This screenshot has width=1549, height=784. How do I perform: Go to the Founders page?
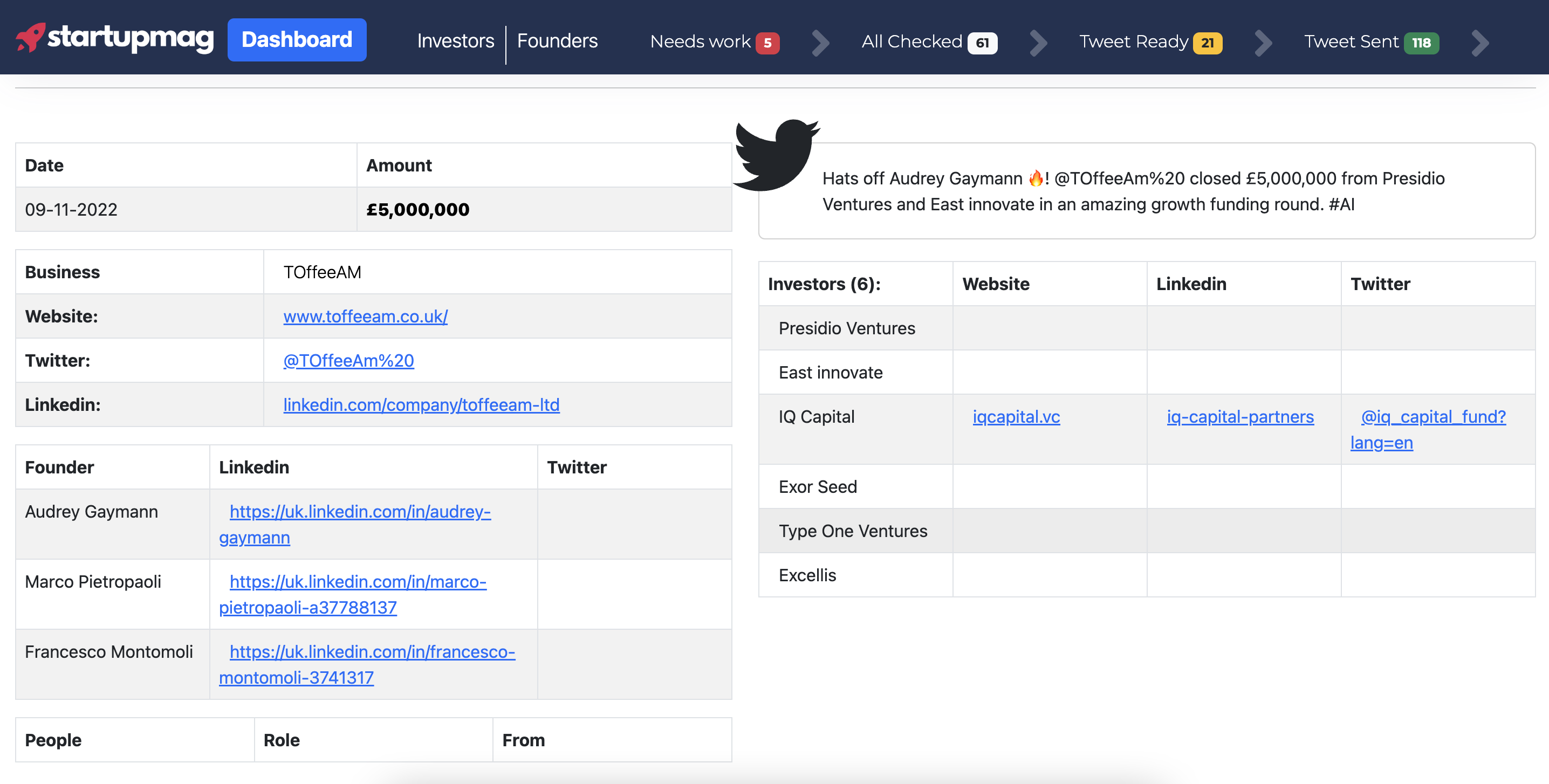coord(557,41)
